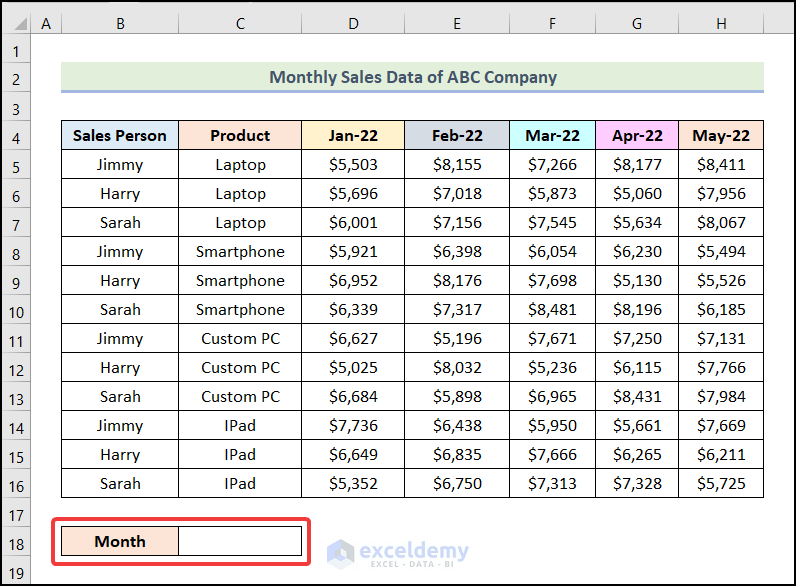This screenshot has width=796, height=586.
Task: Select Custom PC in Jimmy's row 11
Action: coord(240,338)
